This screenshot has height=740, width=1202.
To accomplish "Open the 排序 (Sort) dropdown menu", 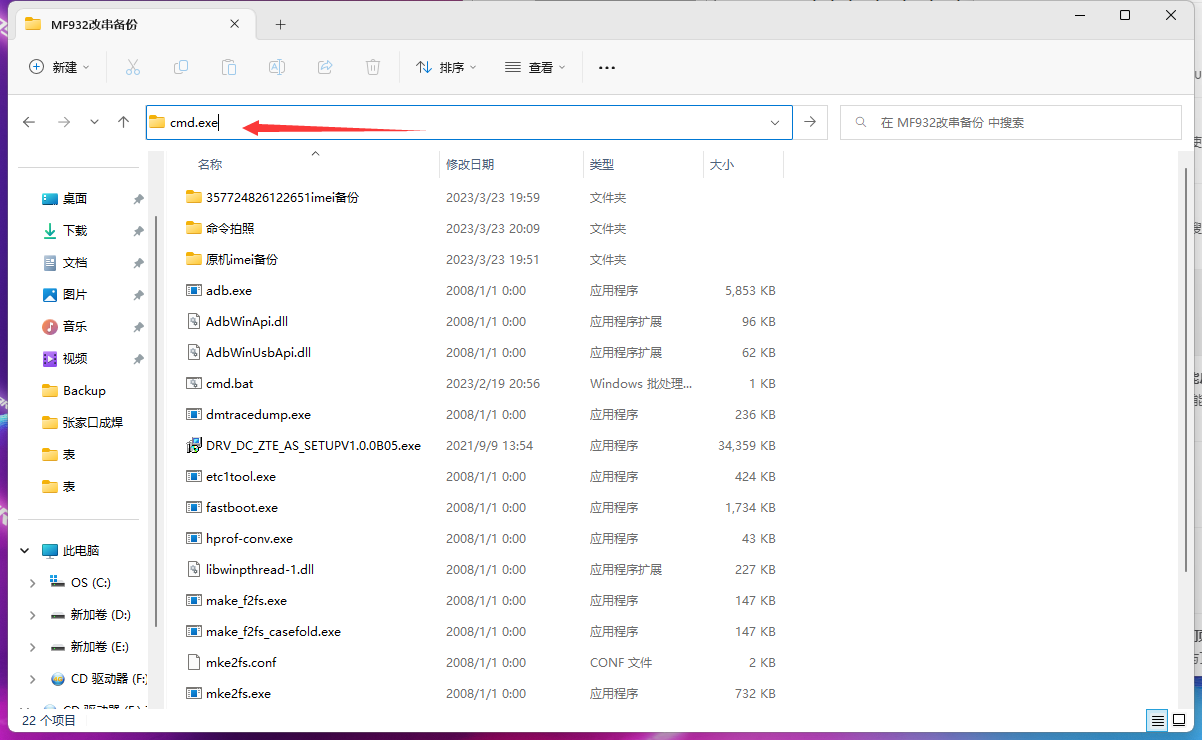I will click(446, 67).
